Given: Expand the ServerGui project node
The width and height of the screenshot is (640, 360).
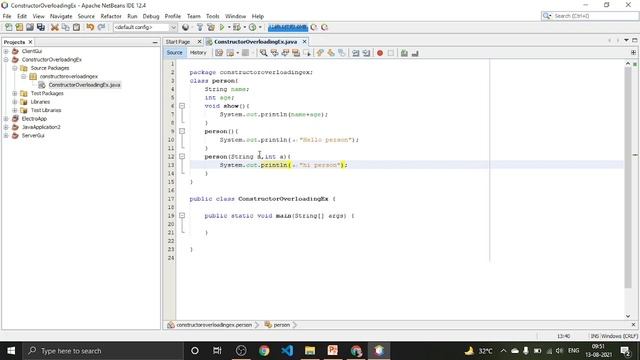Looking at the screenshot, I should point(6,136).
